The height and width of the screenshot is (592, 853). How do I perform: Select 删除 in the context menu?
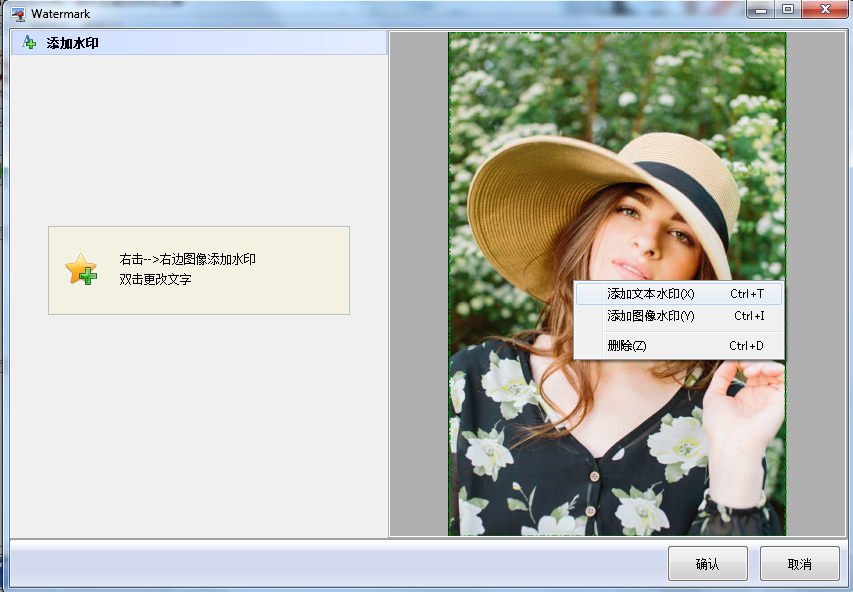pos(679,346)
